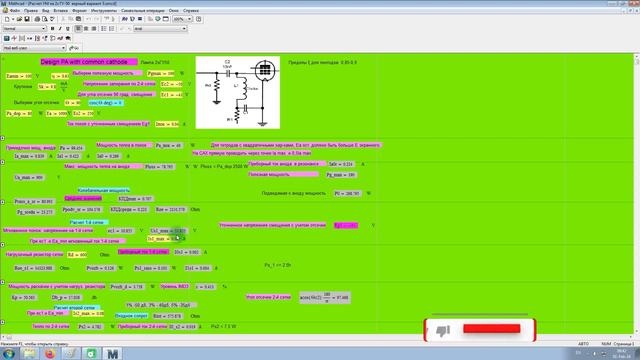Viewport: 640px width, 360px height.
Task: Click the Insert Unit icon
Action: pyautogui.click(x=132, y=19)
